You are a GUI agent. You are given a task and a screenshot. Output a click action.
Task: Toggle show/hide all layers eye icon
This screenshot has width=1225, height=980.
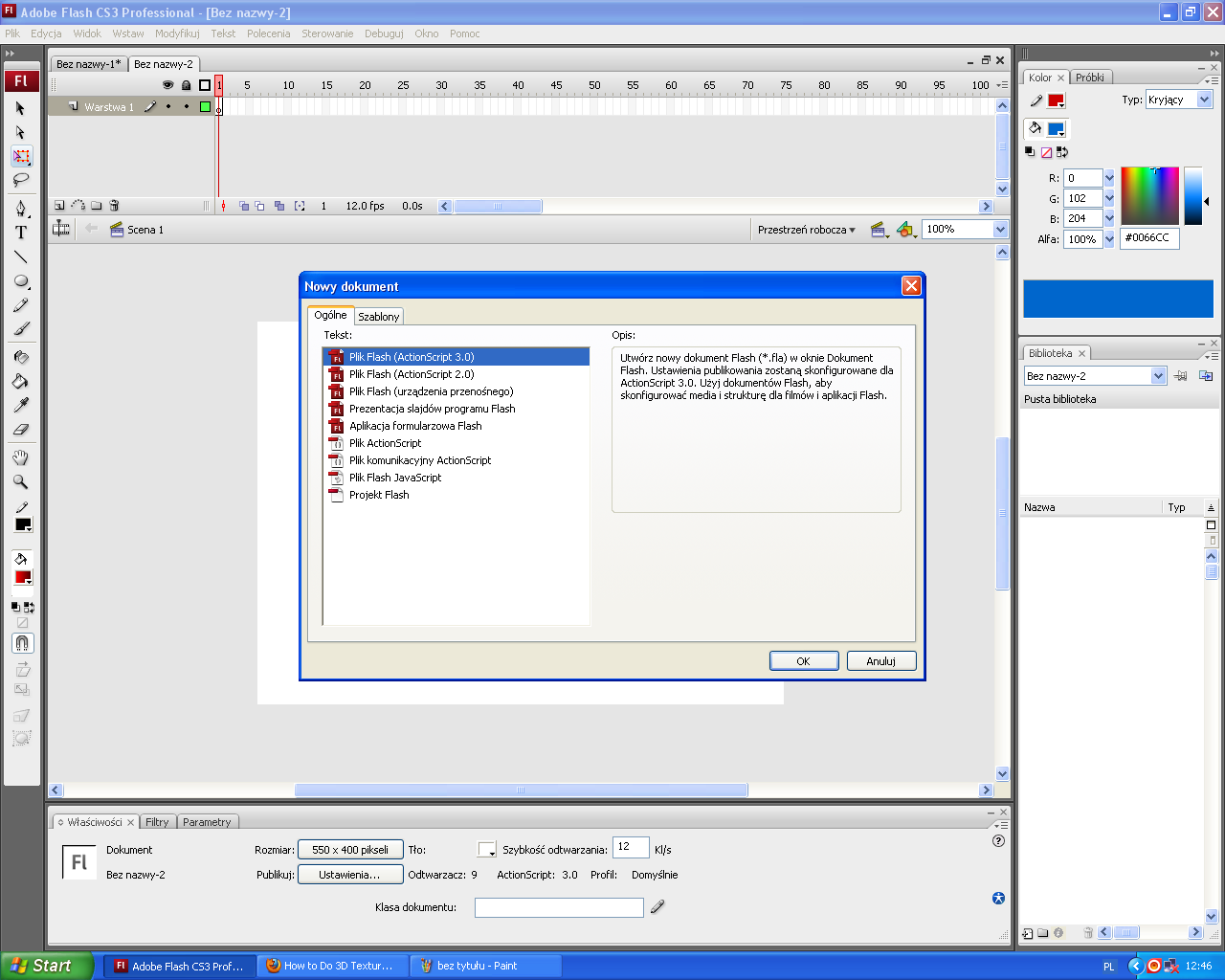167,85
